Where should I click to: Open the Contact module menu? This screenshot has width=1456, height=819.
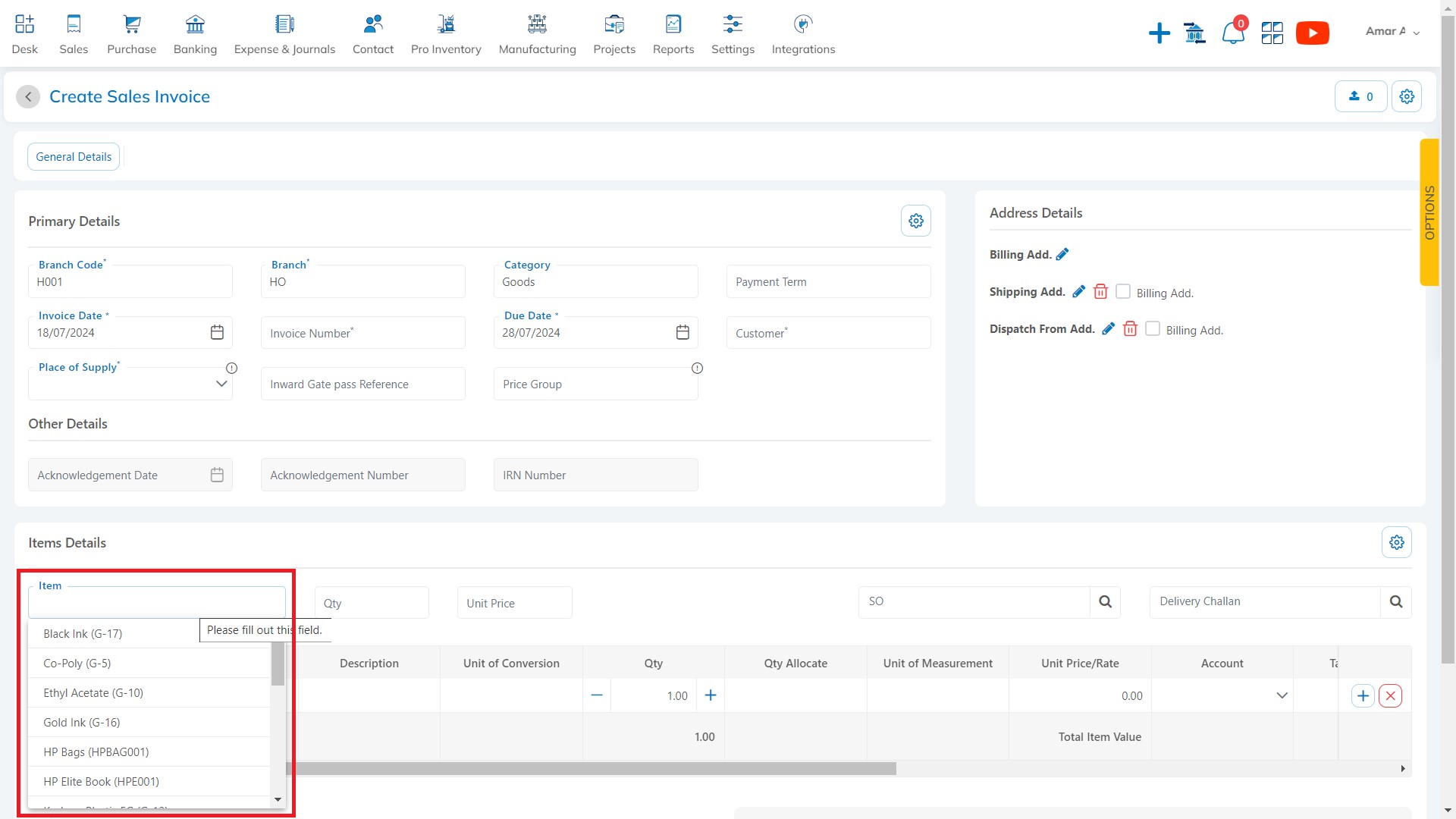(372, 33)
